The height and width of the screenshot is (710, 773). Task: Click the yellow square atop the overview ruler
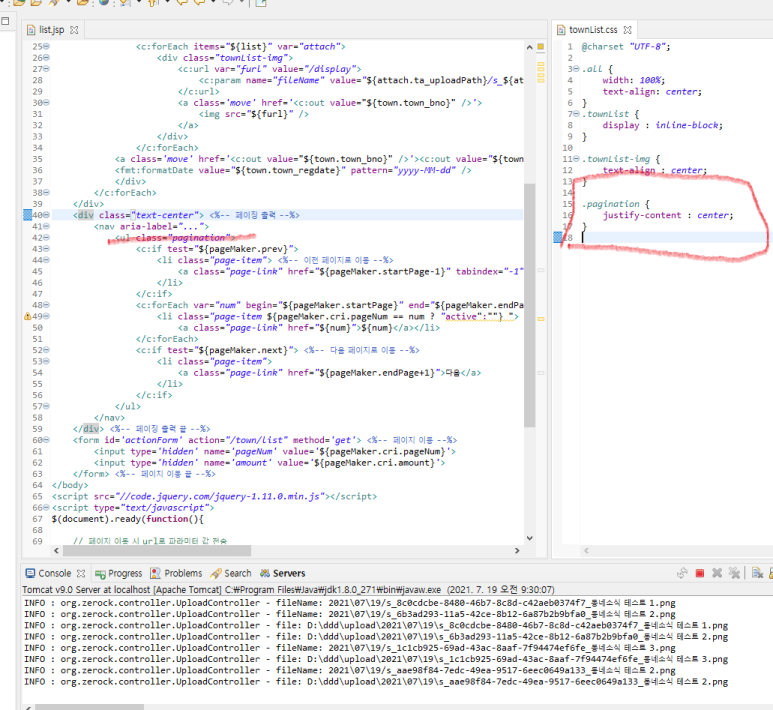point(541,47)
